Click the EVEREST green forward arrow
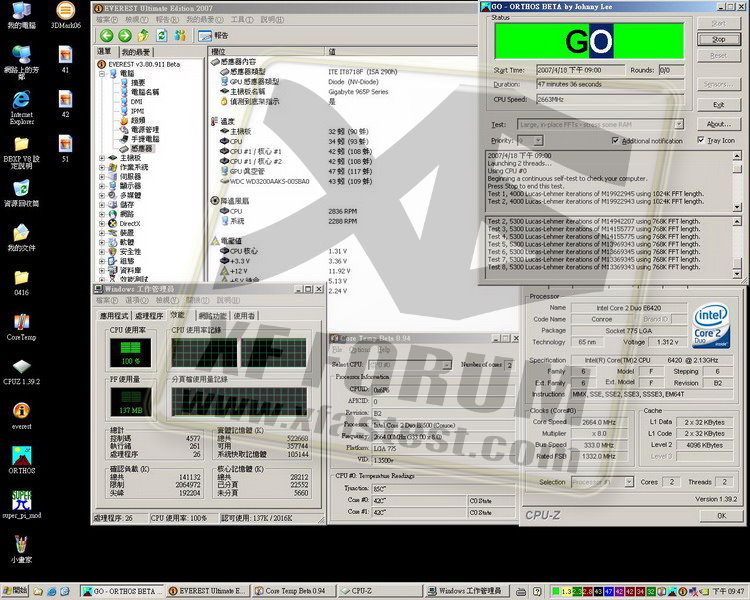This screenshot has width=750, height=600. [x=125, y=35]
